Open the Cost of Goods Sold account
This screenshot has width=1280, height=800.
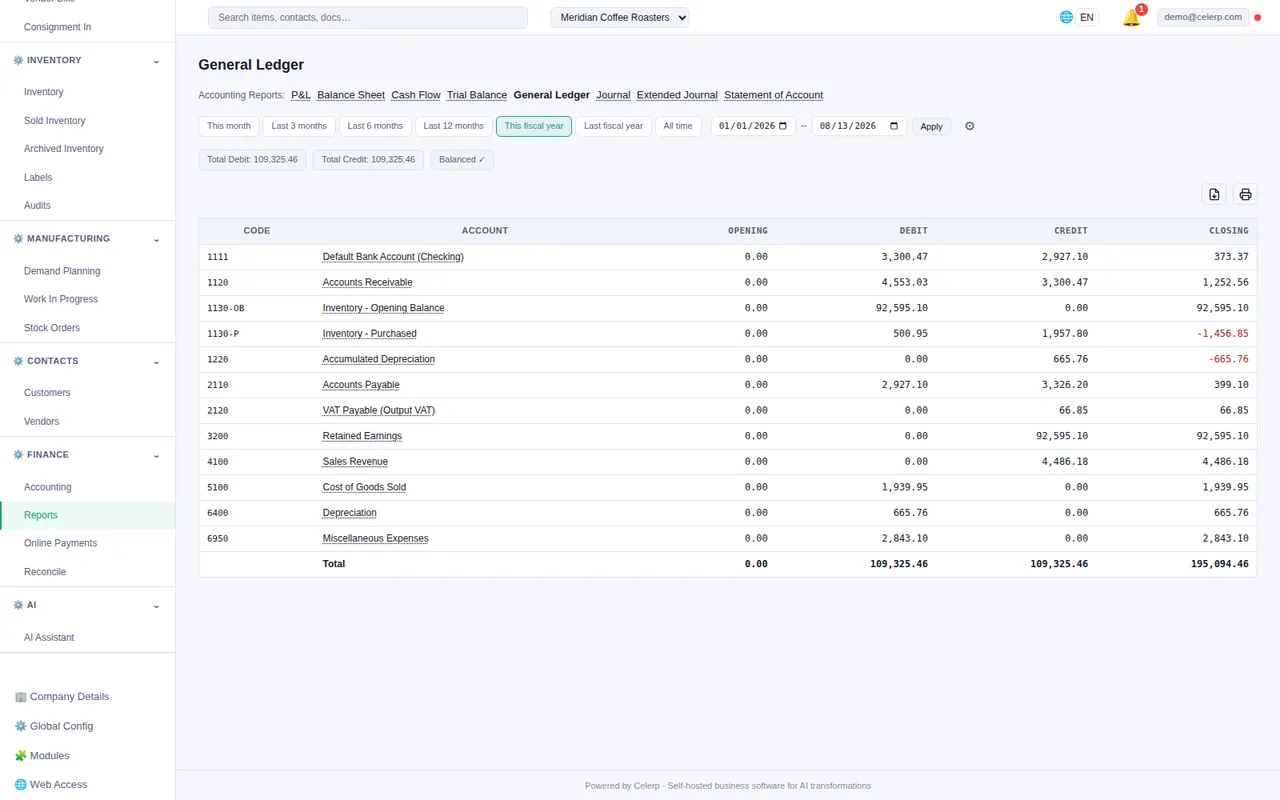(x=364, y=487)
